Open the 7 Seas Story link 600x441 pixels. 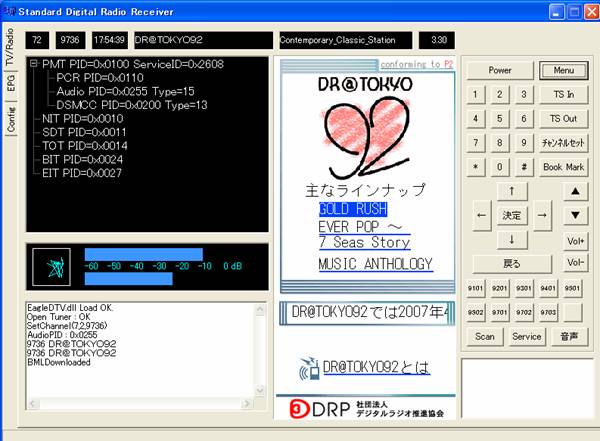click(364, 242)
